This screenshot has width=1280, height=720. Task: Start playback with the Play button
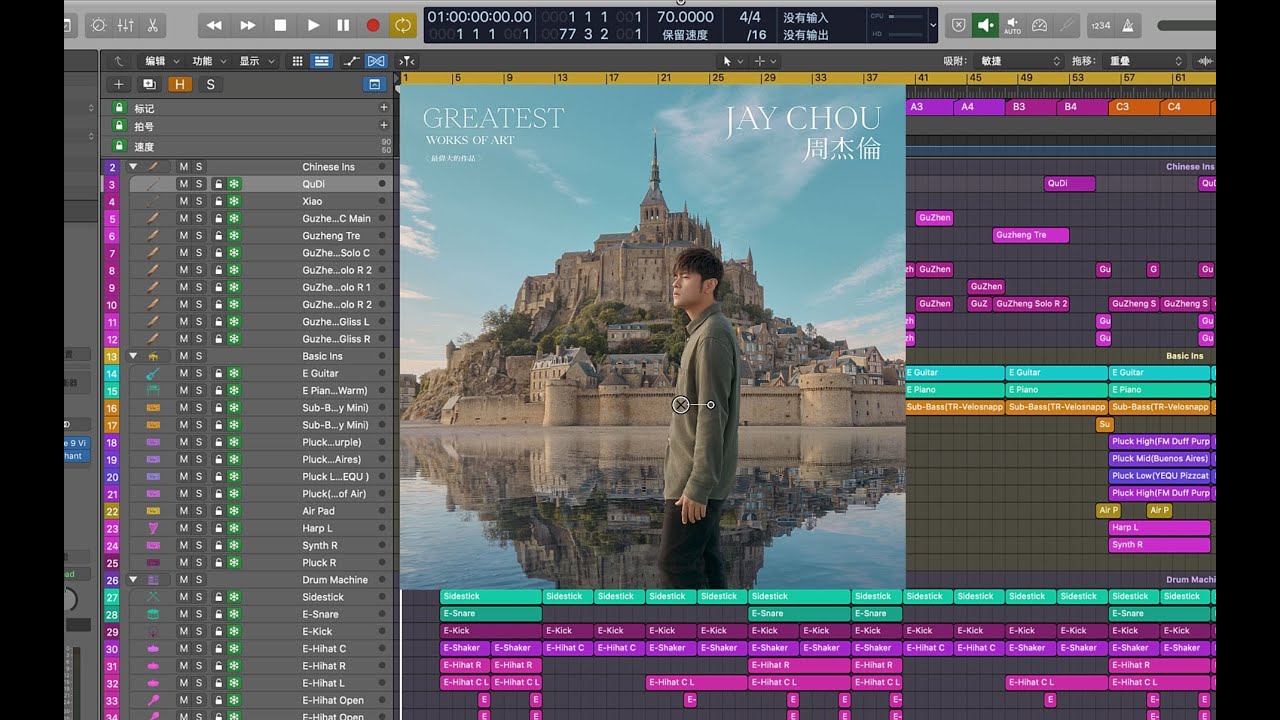coord(313,25)
